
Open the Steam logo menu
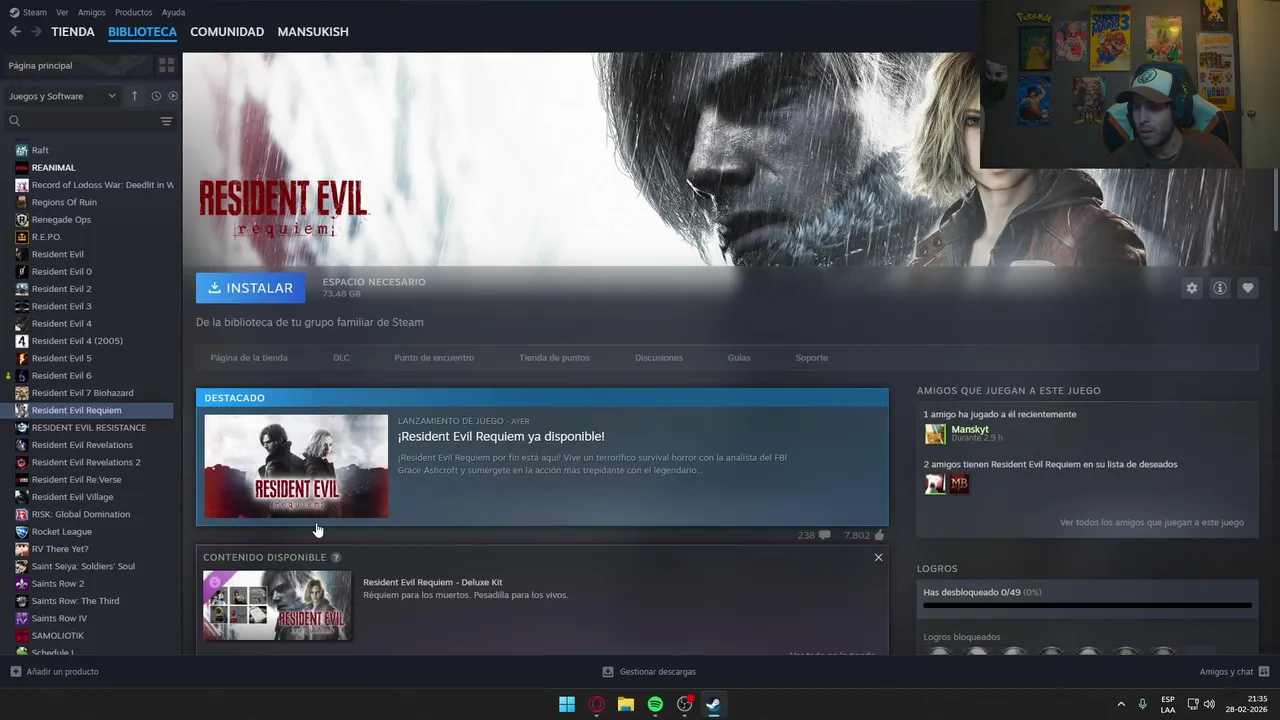pos(27,12)
